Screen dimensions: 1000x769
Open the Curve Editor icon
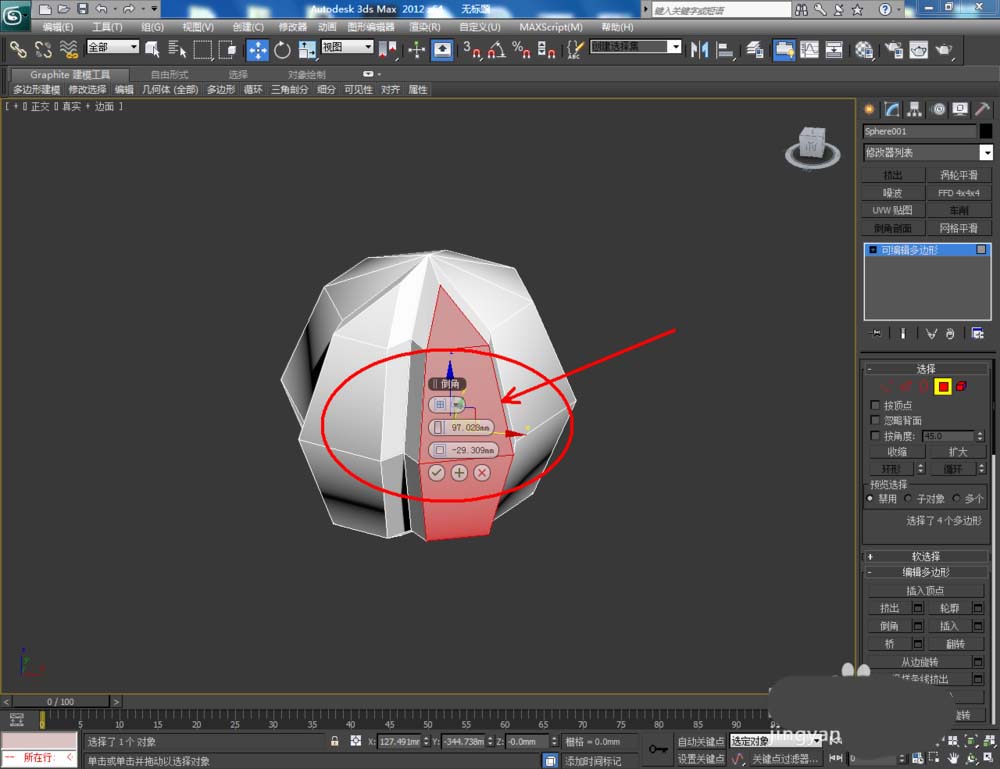pos(809,49)
